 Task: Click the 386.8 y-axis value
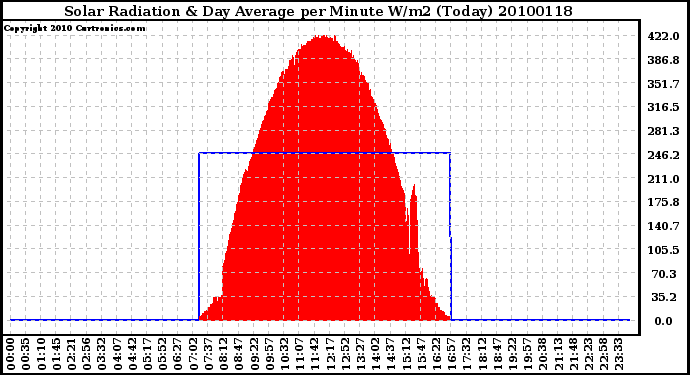pyautogui.click(x=663, y=60)
